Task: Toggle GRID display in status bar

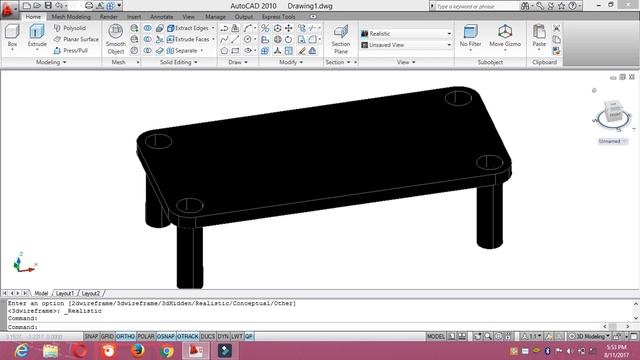Action: pyautogui.click(x=107, y=336)
